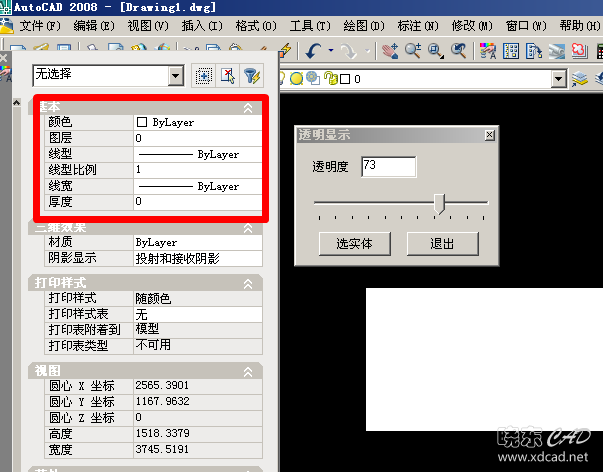Open the DesignCenter icon
Image resolution: width=603 pixels, height=472 pixels.
[511, 51]
